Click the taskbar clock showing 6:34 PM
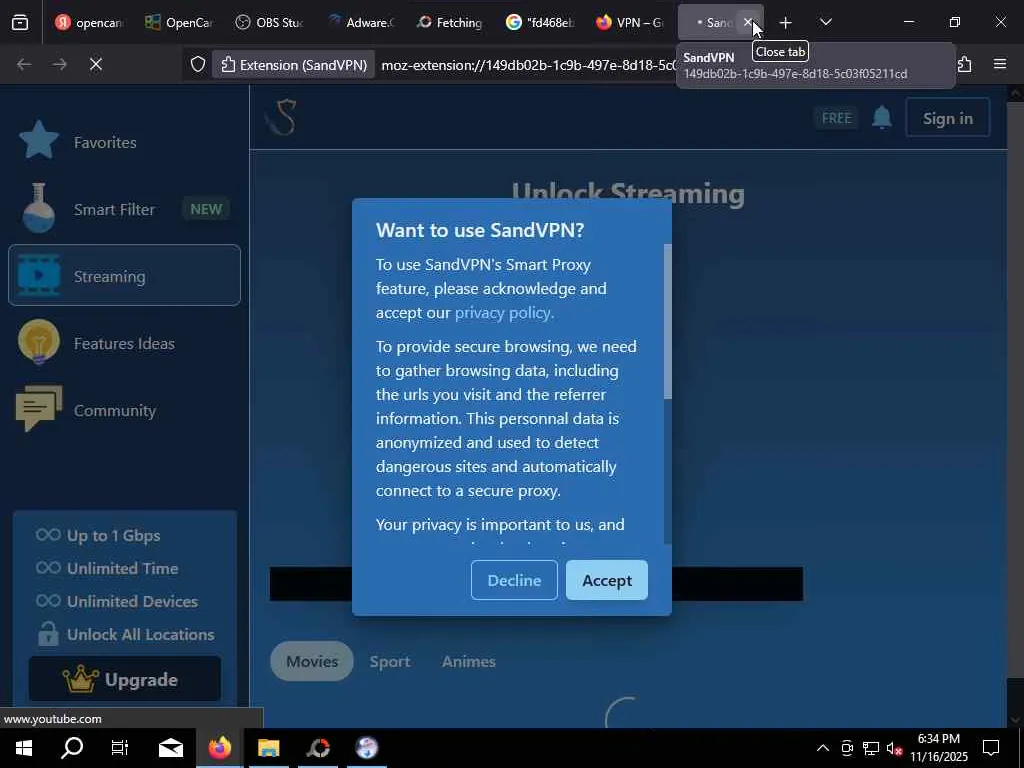Screen dimensions: 1024x768 coord(938,748)
